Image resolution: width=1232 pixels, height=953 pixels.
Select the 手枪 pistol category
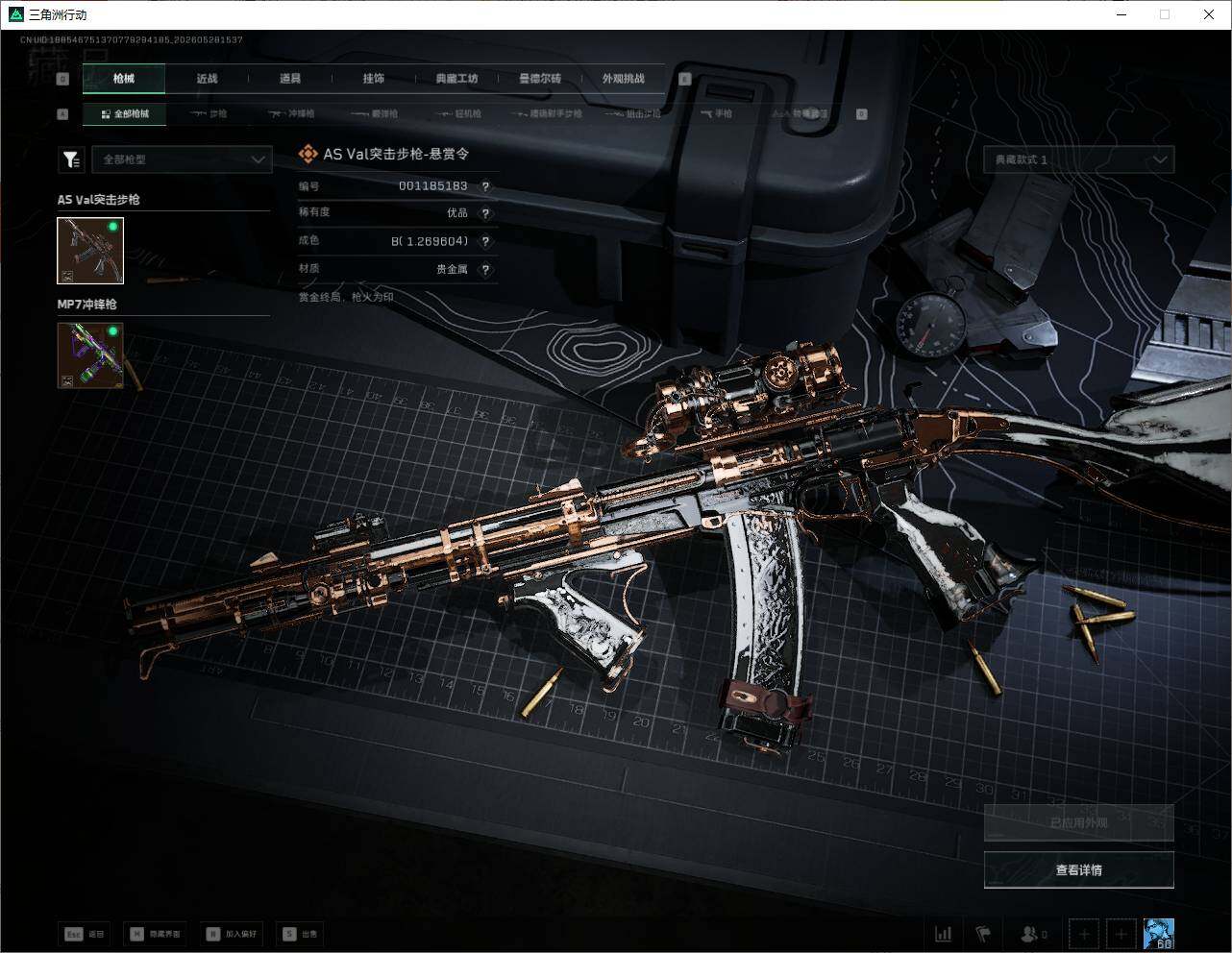pyautogui.click(x=716, y=113)
